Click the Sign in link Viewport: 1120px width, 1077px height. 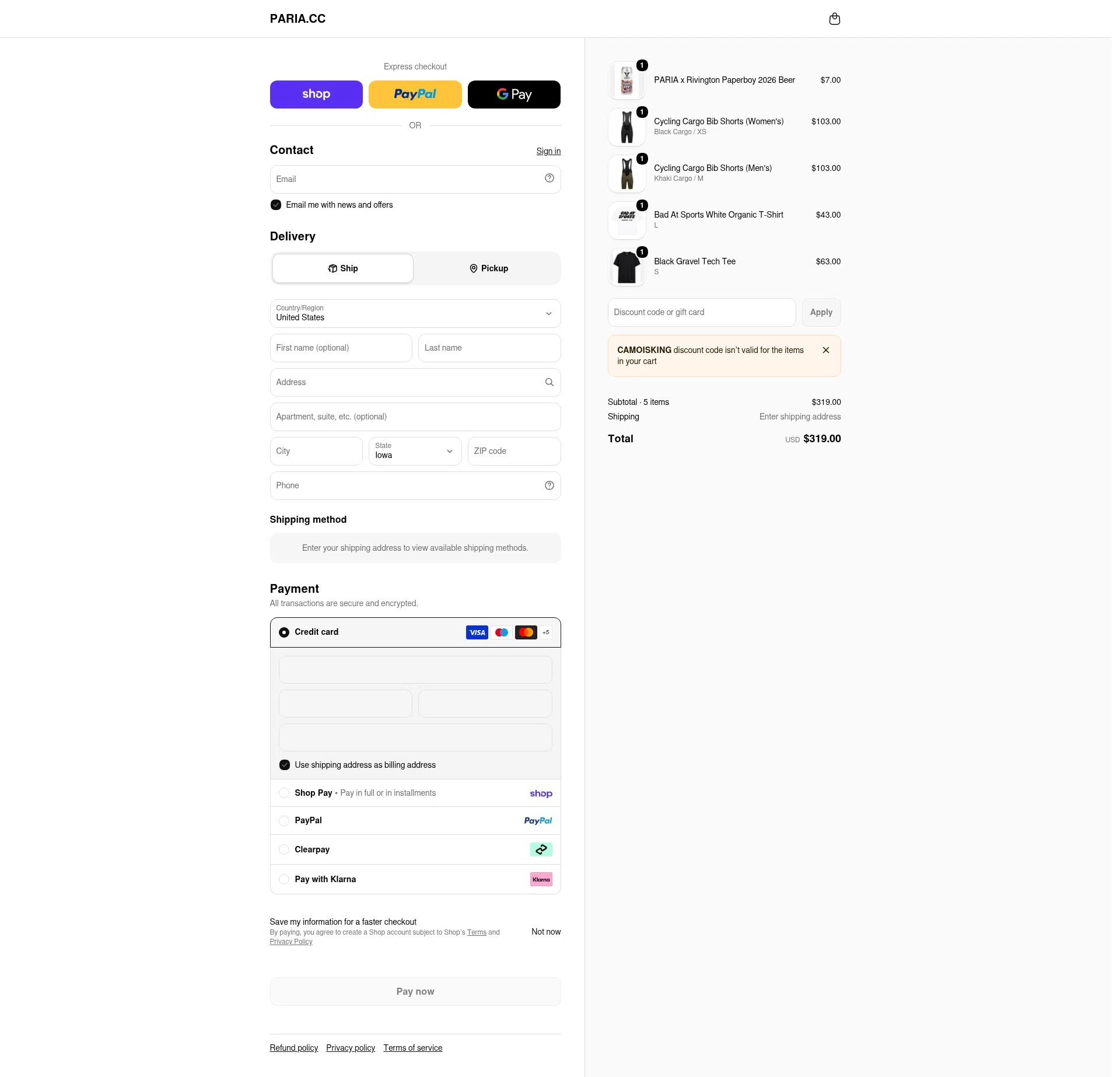548,151
